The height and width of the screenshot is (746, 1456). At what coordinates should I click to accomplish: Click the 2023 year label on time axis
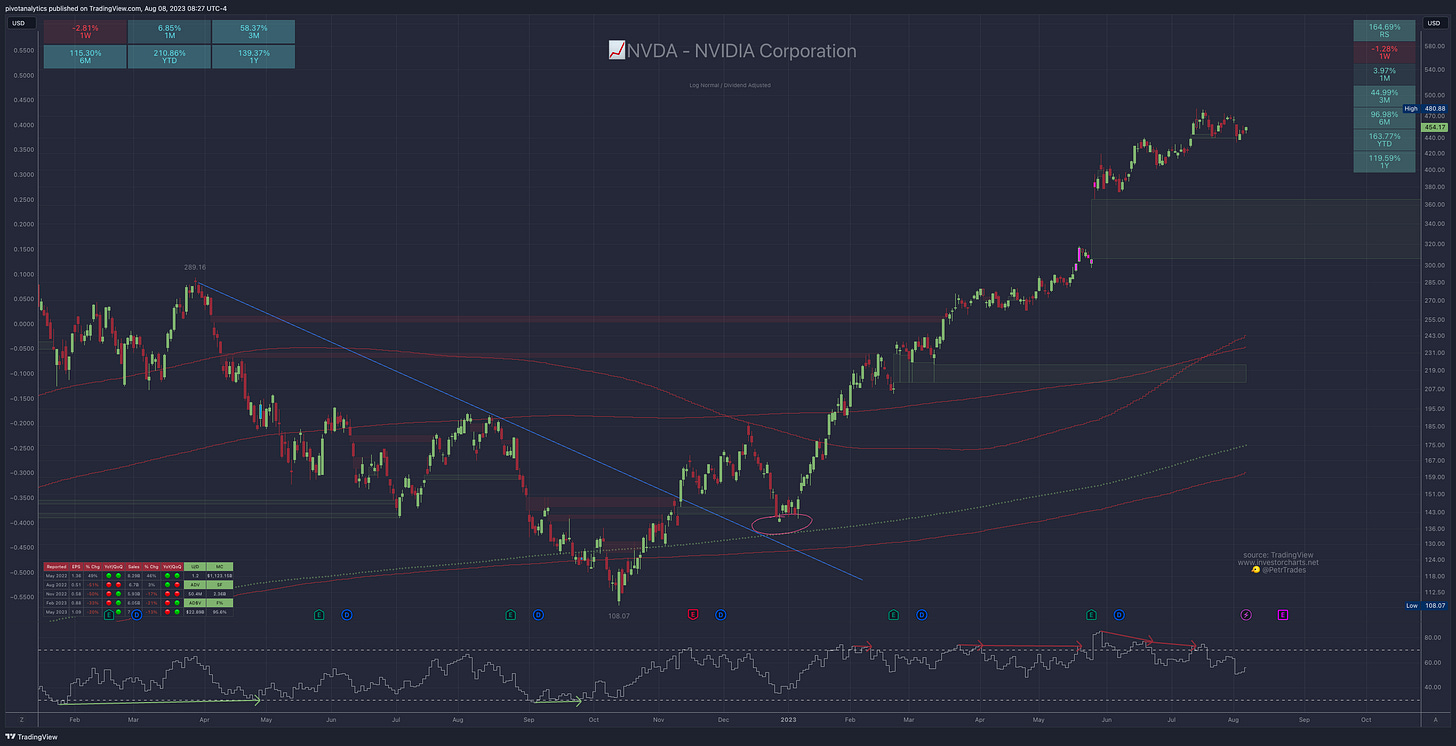click(x=789, y=718)
